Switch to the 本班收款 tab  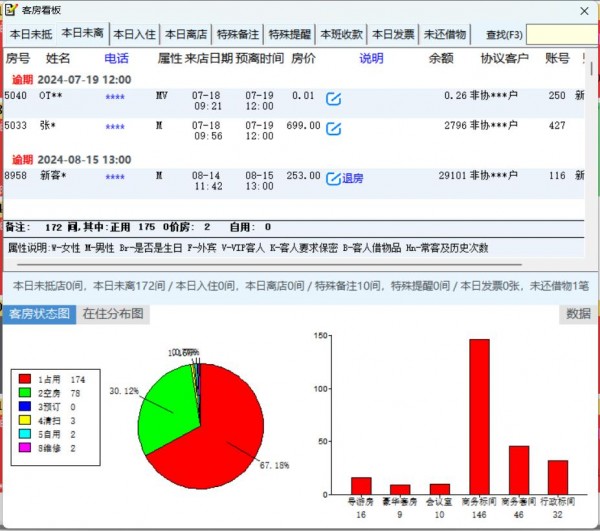point(341,34)
